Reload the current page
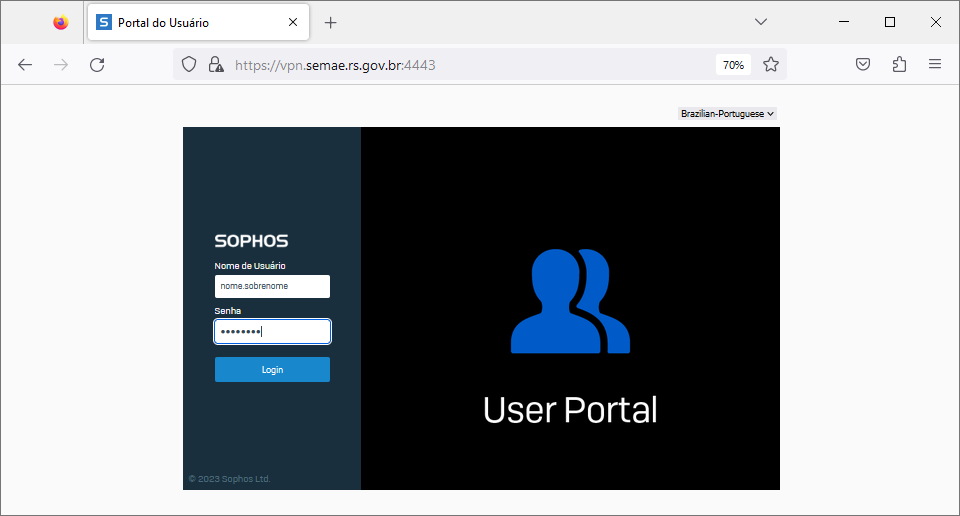 (97, 65)
